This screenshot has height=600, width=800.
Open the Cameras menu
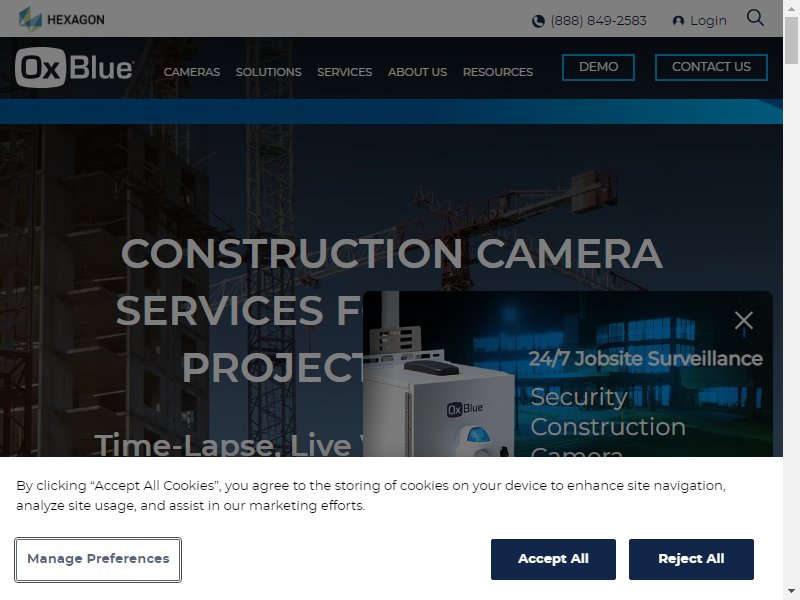(192, 72)
